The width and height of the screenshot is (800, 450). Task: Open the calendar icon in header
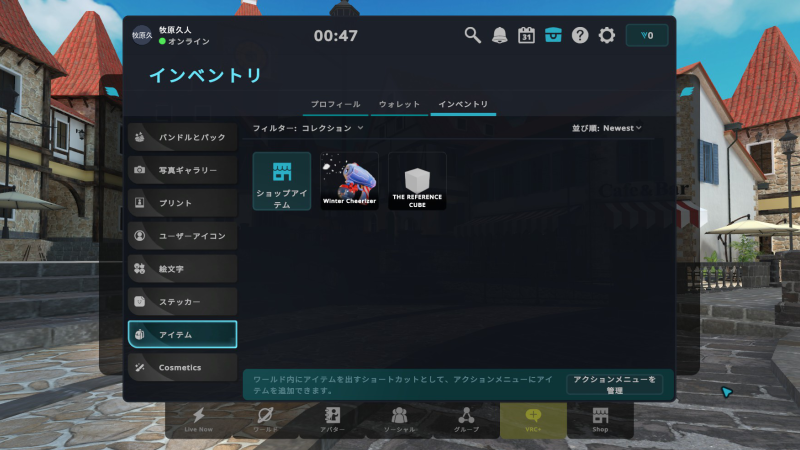pos(527,35)
